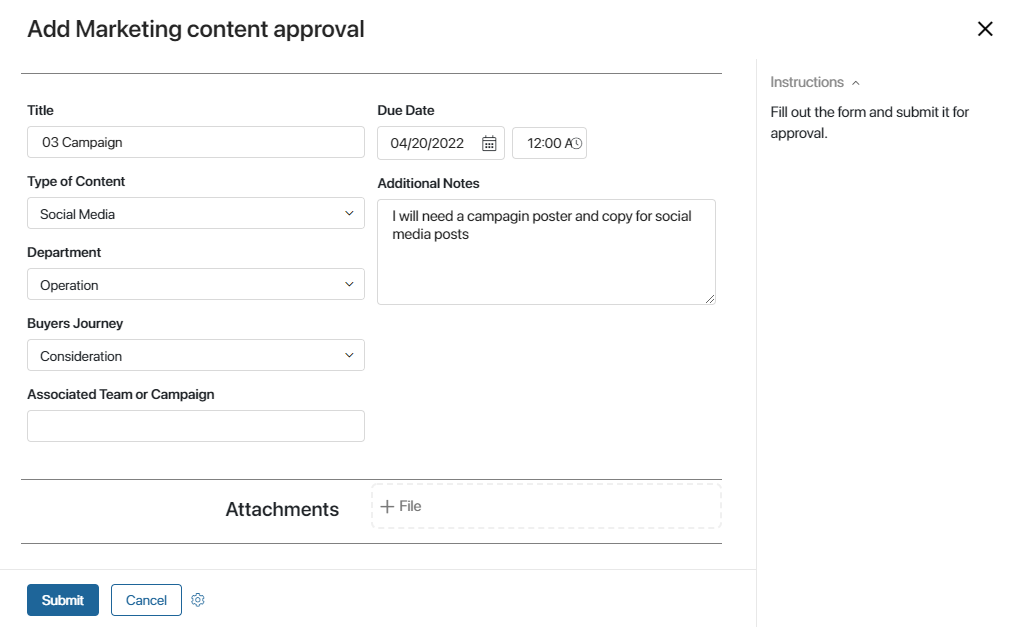Screen dimensions: 1017x627
Task: Focus the Title field with 03 Campaign
Action: click(196, 142)
